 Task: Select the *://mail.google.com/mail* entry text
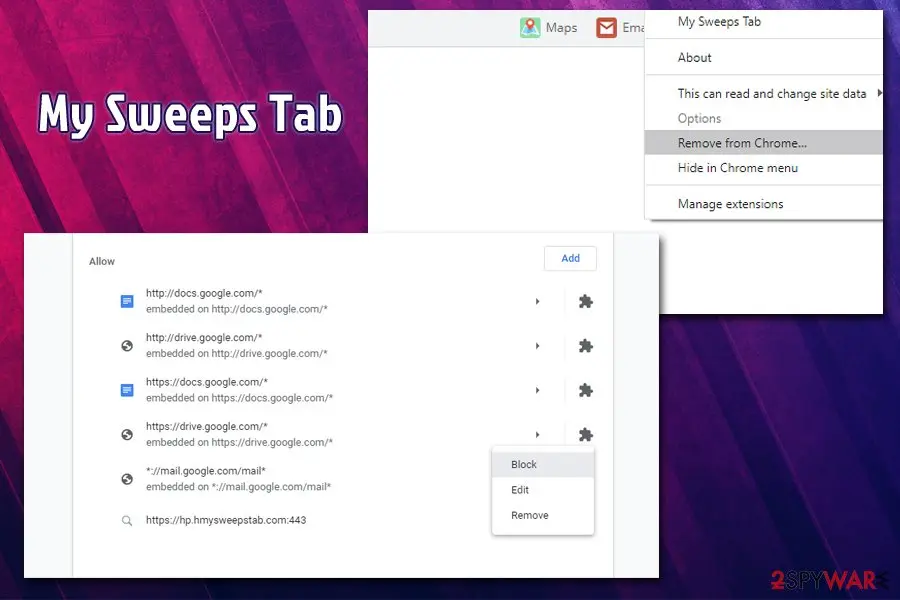[x=205, y=471]
